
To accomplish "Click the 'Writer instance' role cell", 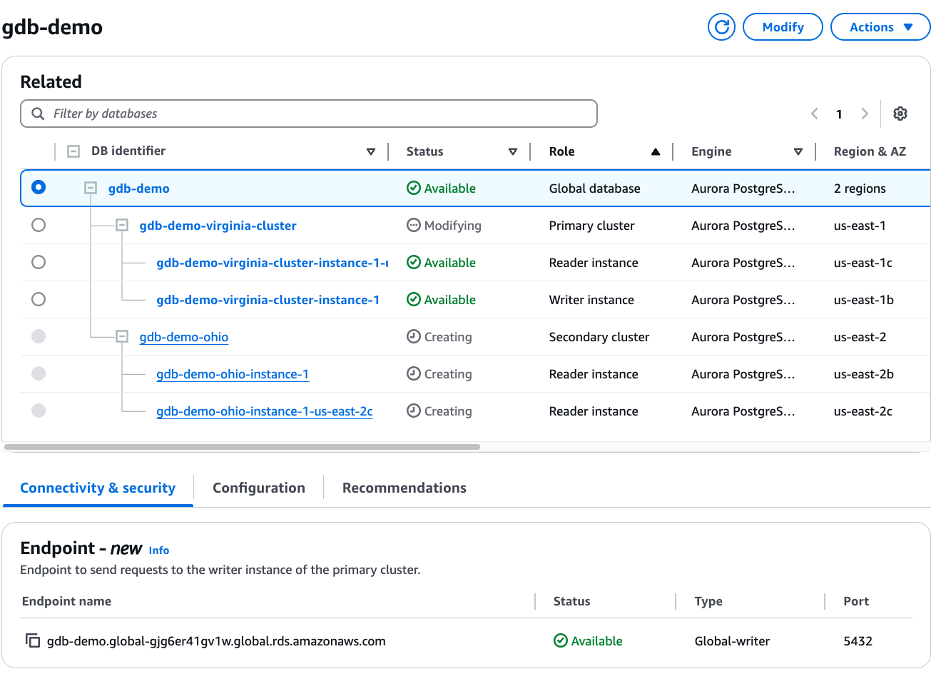I will 592,300.
